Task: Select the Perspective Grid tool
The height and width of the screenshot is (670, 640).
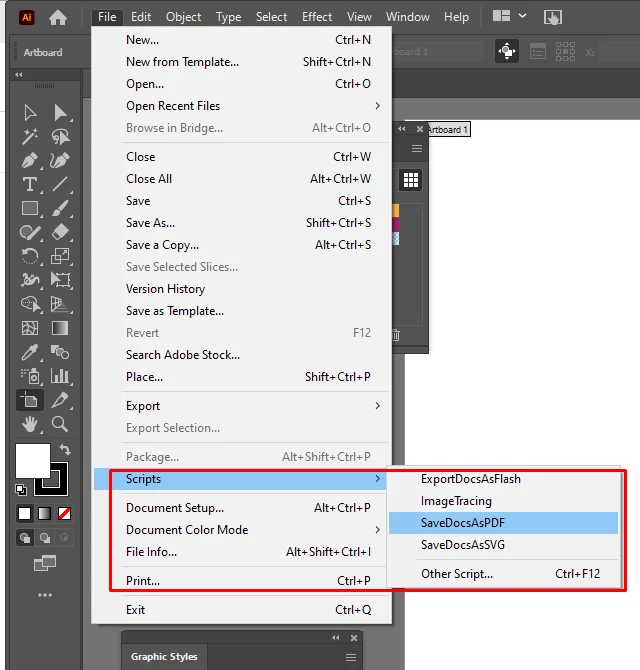Action: coord(60,304)
